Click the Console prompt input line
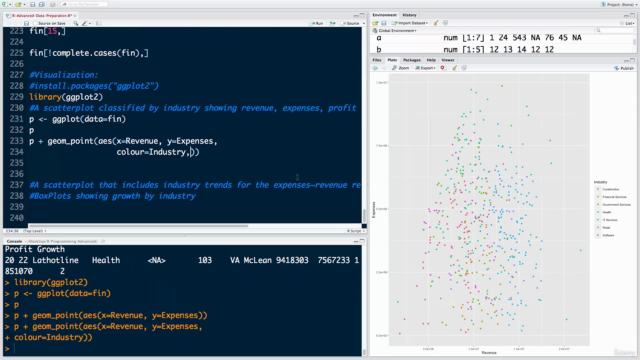Screen dimensions: 640x360 [x=183, y=349]
